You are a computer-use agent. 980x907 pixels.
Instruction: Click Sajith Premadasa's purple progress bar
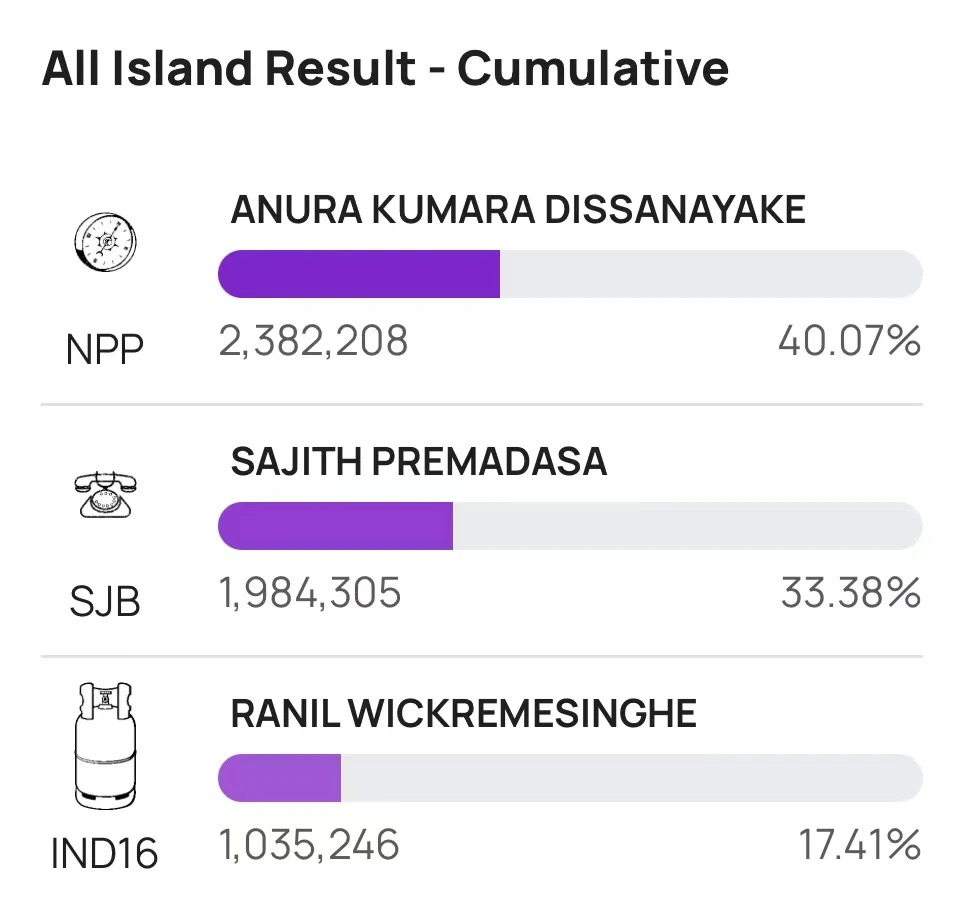pyautogui.click(x=335, y=526)
